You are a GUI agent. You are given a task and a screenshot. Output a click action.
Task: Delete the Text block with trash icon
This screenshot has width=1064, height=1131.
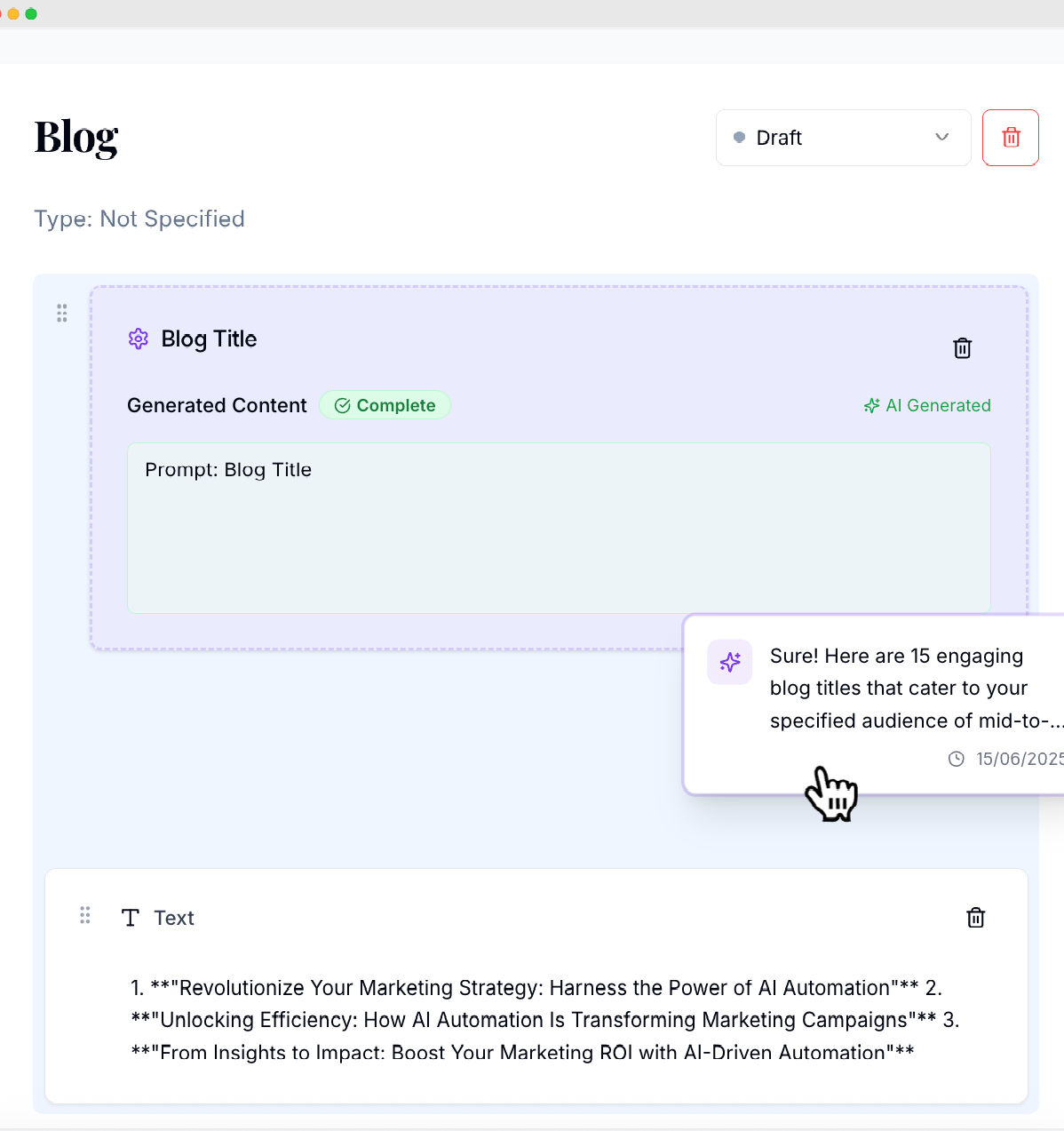(975, 918)
